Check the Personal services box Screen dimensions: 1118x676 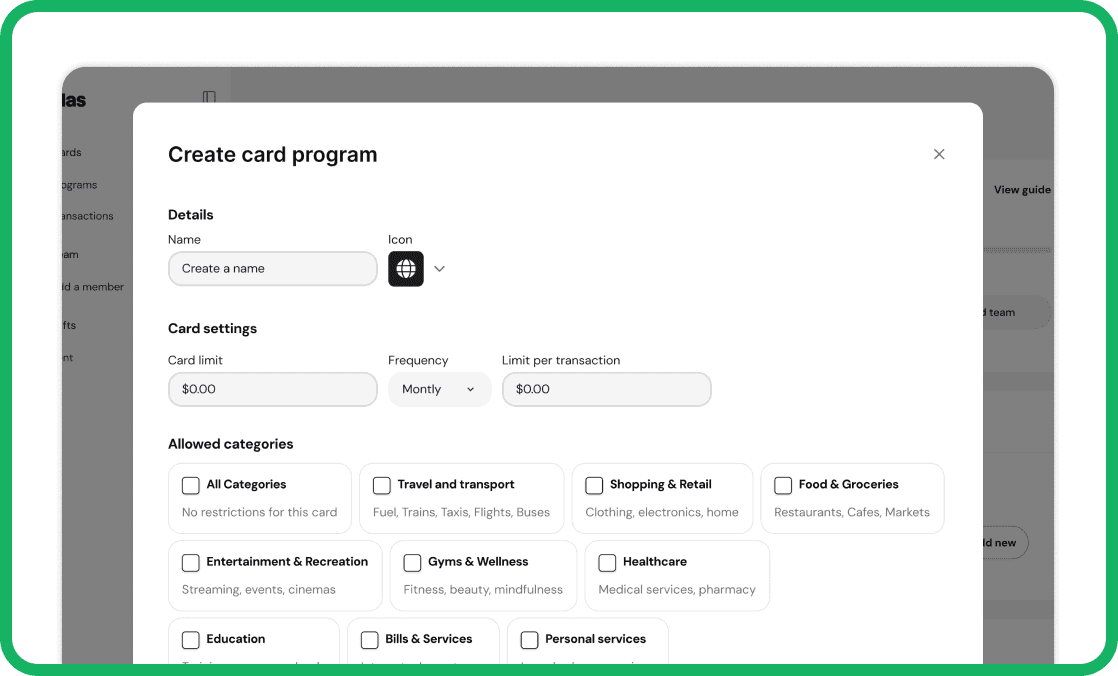point(529,639)
